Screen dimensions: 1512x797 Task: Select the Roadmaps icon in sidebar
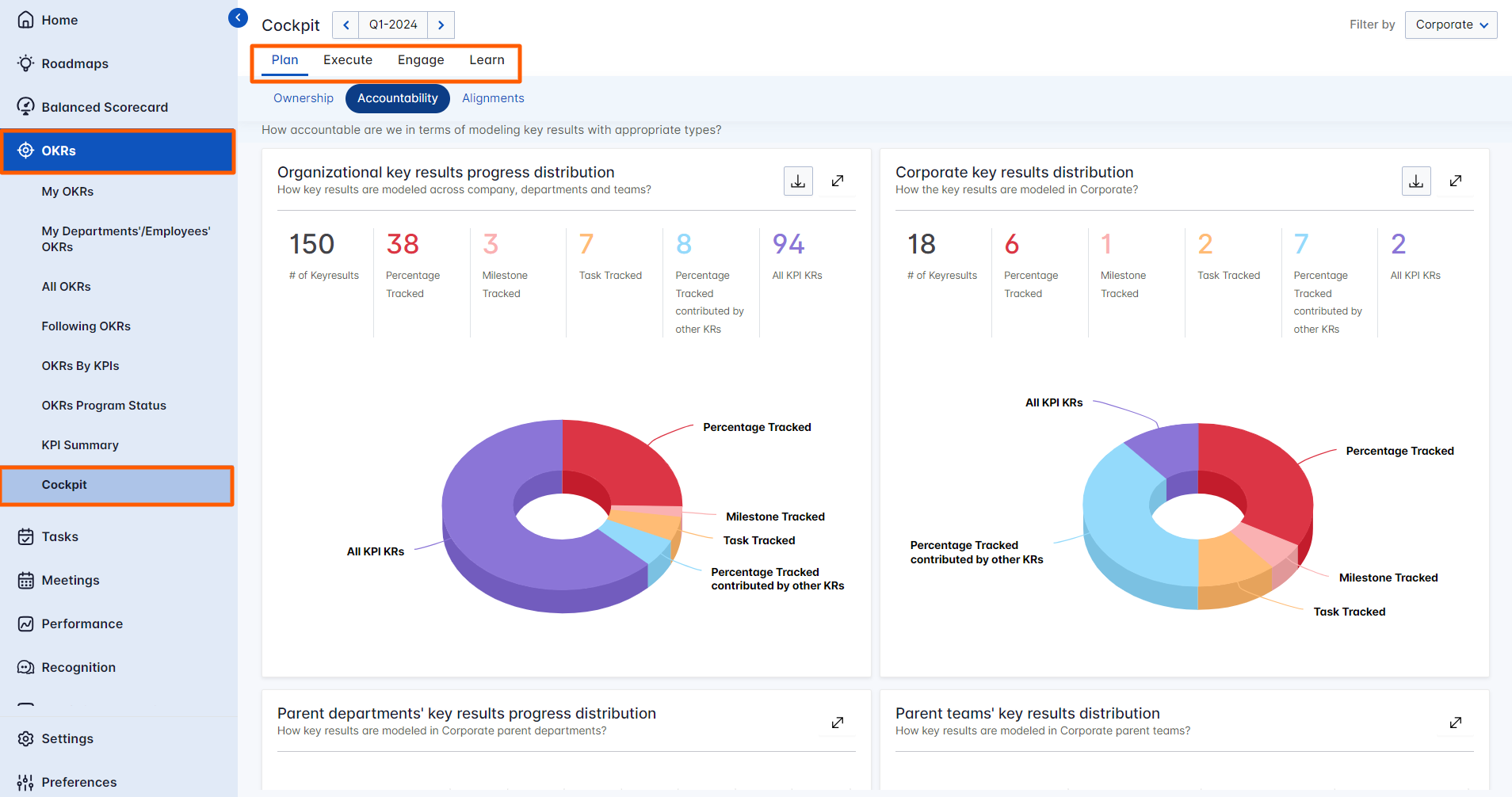pyautogui.click(x=26, y=63)
